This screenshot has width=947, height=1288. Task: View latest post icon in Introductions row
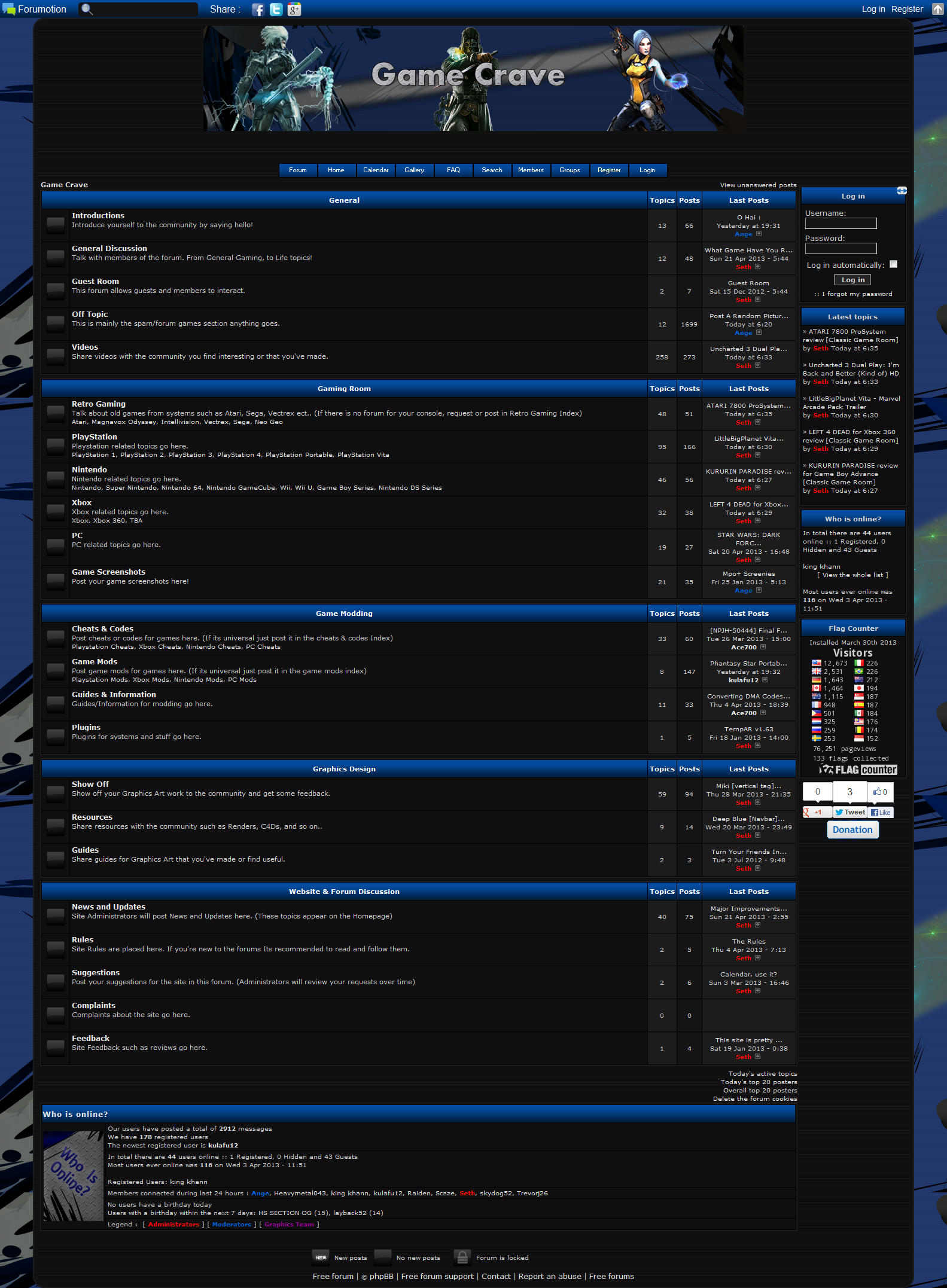[759, 234]
